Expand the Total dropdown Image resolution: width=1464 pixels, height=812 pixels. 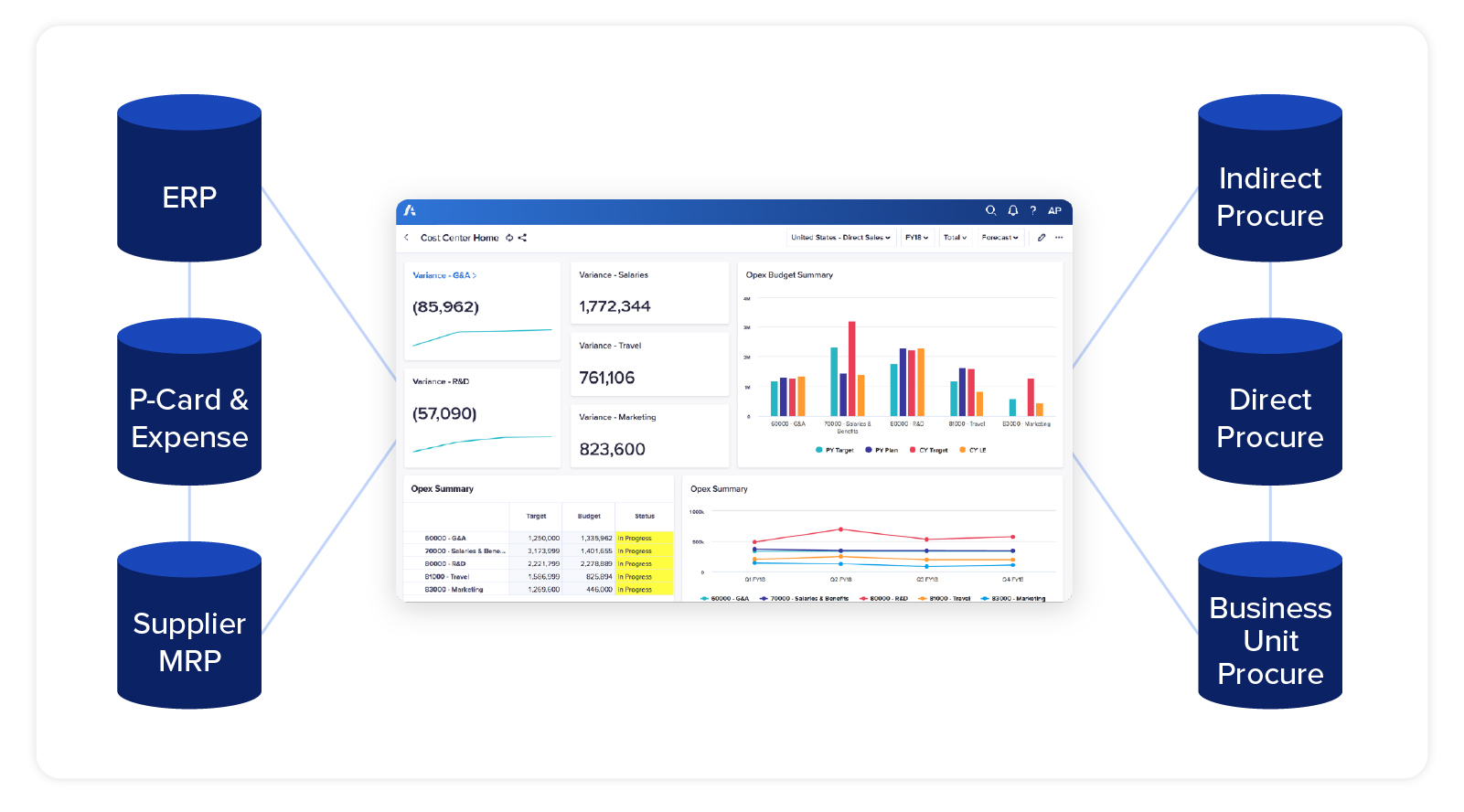point(955,238)
